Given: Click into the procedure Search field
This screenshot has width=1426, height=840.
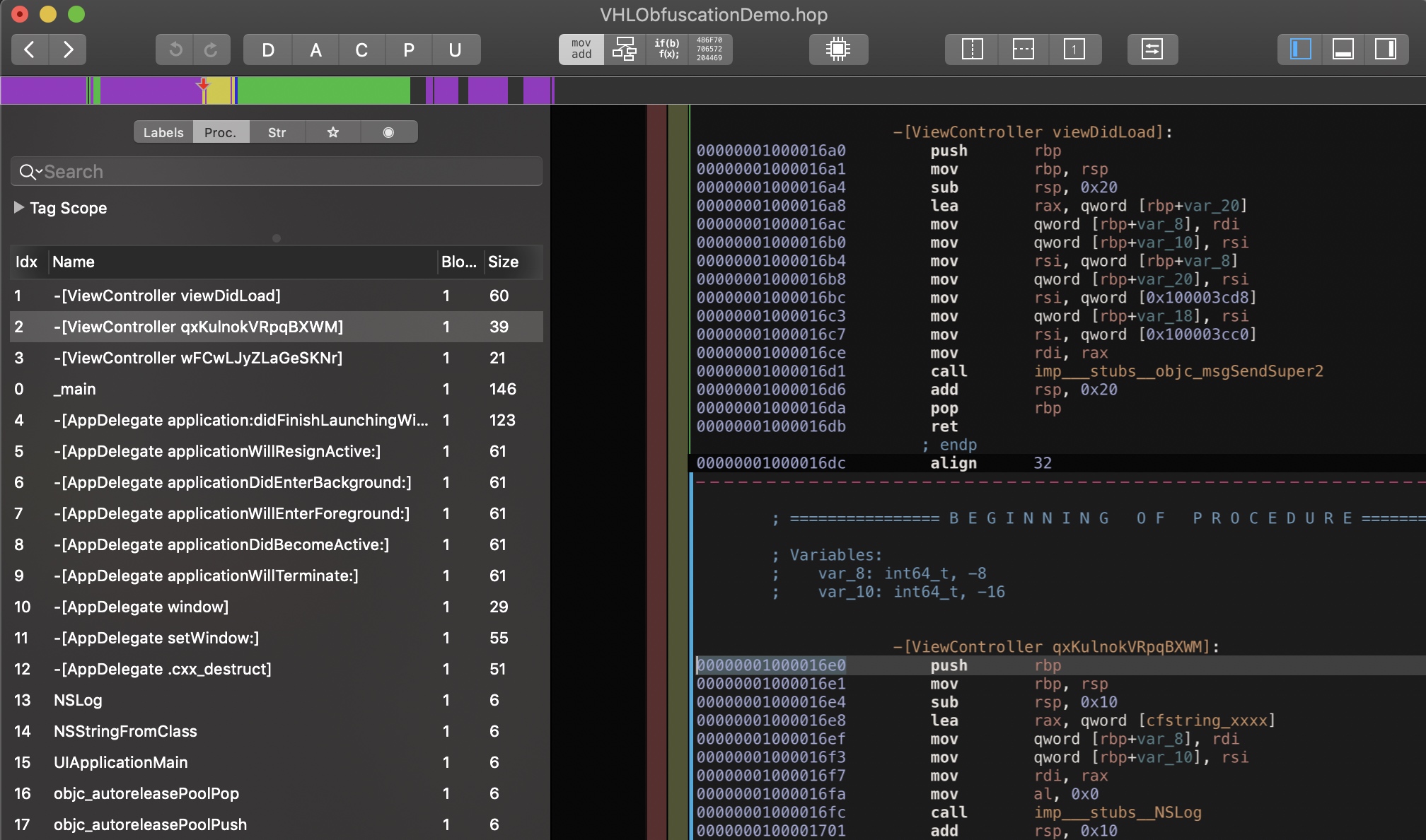Looking at the screenshot, I should click(x=283, y=172).
